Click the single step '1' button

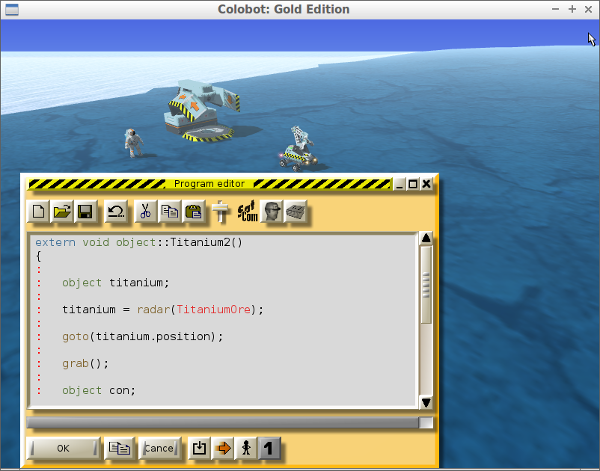269,448
